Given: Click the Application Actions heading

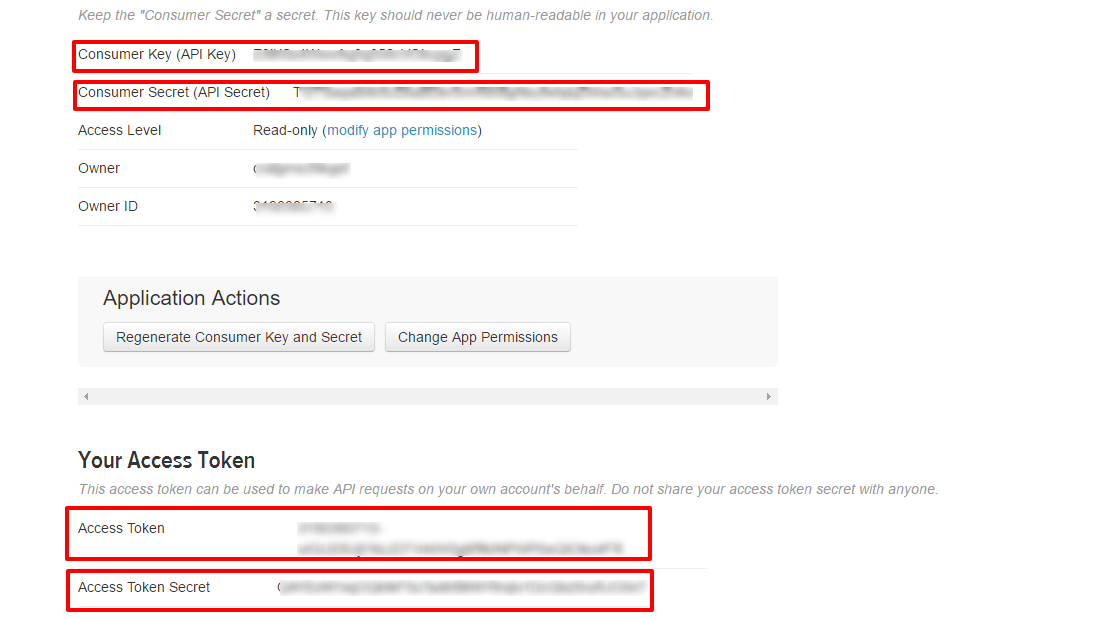Looking at the screenshot, I should [191, 298].
